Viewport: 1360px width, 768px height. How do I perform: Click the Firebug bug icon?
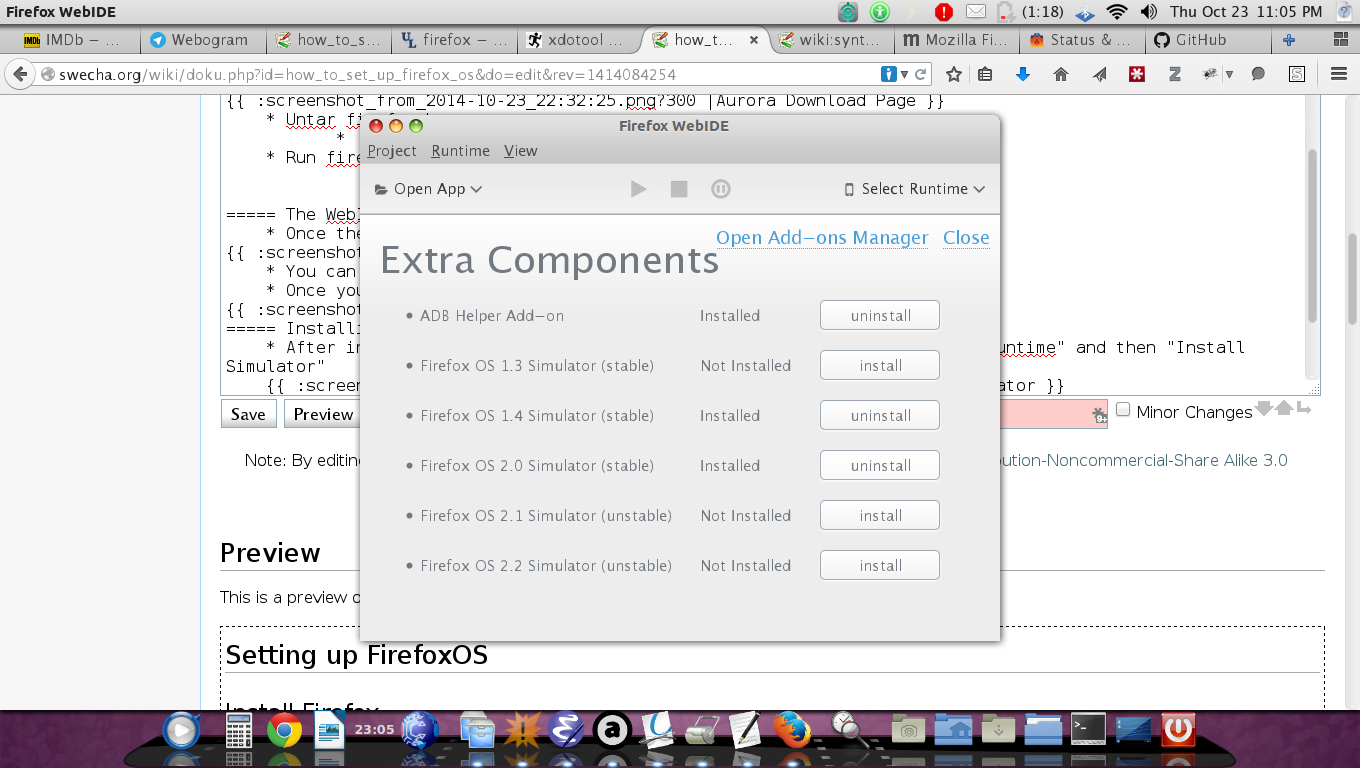click(1210, 74)
